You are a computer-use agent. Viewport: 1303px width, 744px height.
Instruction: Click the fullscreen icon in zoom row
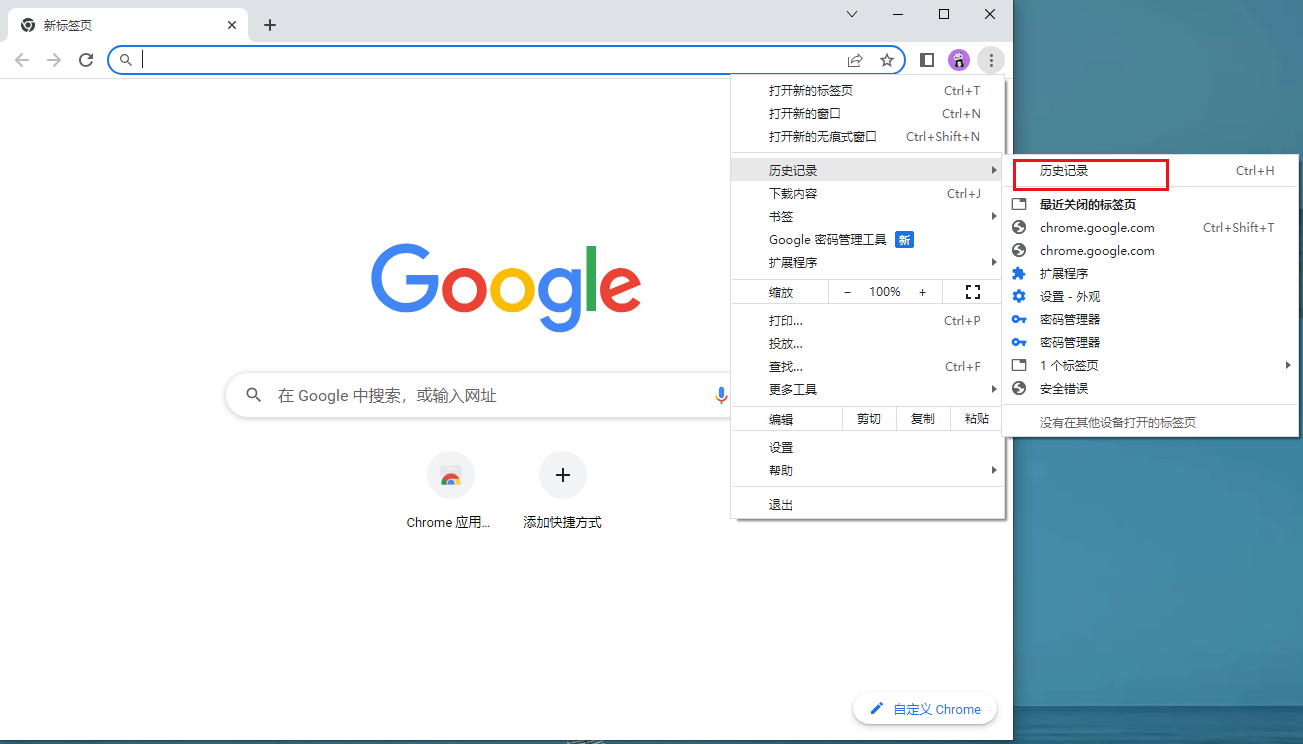(973, 292)
